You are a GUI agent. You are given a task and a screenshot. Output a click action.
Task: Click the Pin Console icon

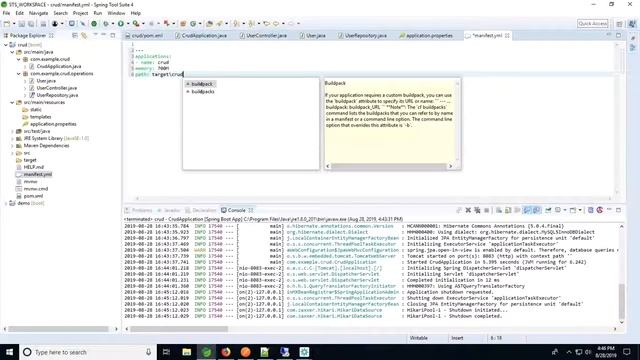548,210
